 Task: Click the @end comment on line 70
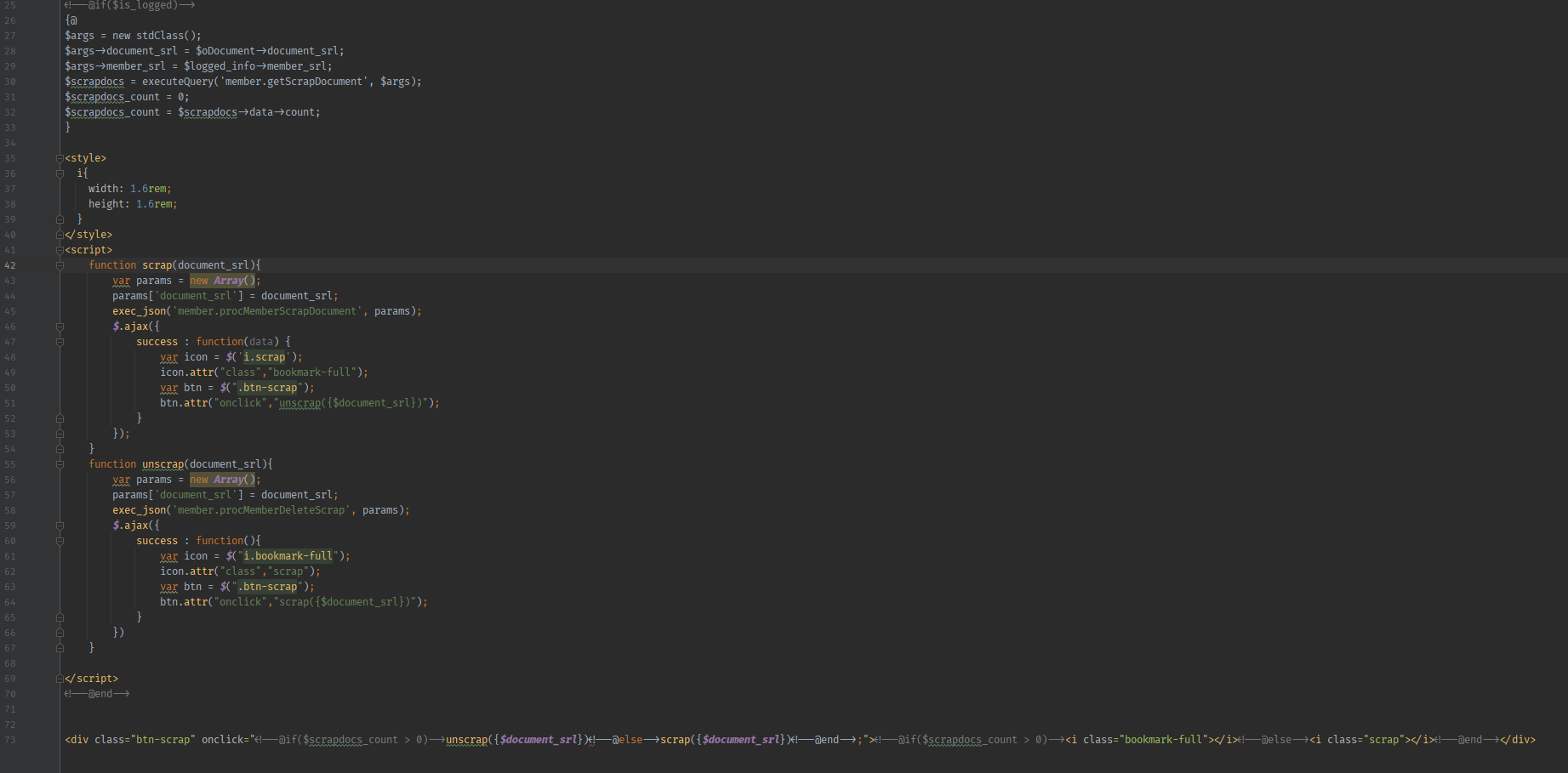click(x=97, y=694)
